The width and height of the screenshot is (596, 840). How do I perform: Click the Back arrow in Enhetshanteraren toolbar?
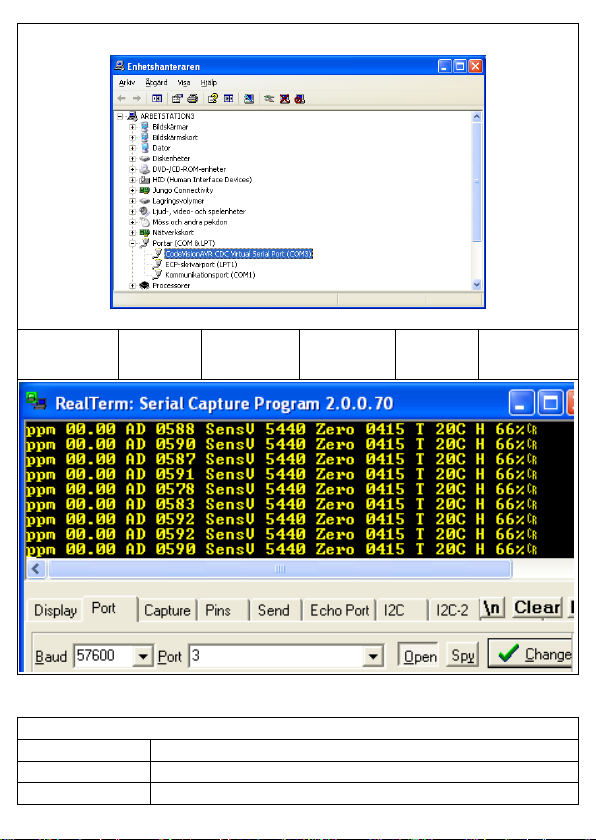click(122, 99)
